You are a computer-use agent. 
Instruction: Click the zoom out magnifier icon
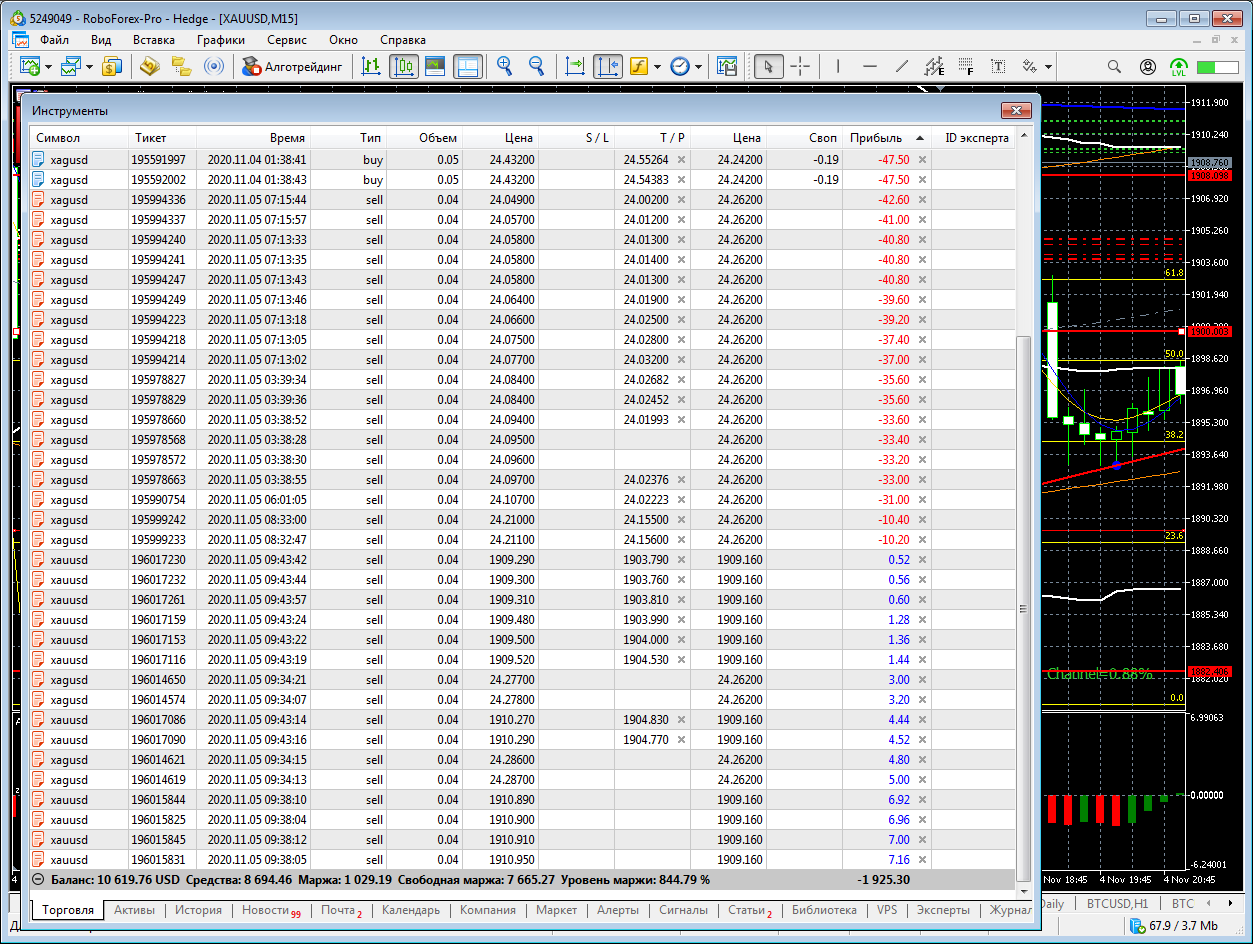coord(537,66)
